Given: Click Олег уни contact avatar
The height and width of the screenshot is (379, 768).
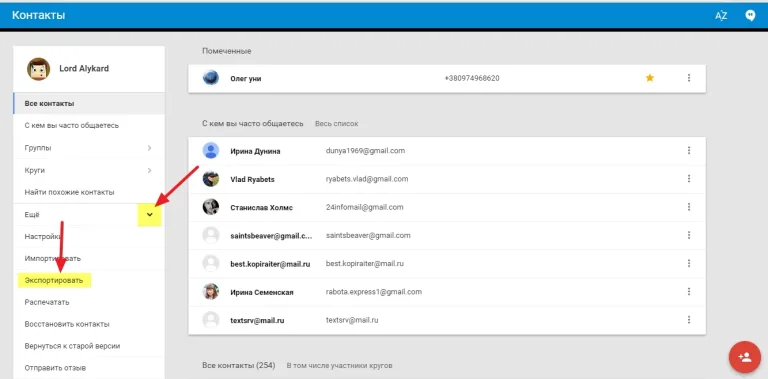Looking at the screenshot, I should 211,78.
